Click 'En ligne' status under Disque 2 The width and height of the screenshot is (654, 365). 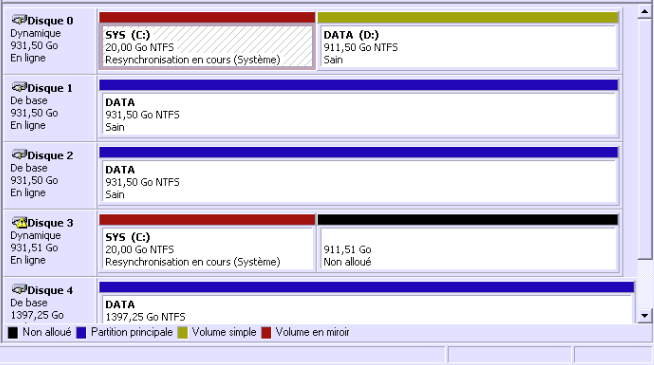pyautogui.click(x=28, y=193)
